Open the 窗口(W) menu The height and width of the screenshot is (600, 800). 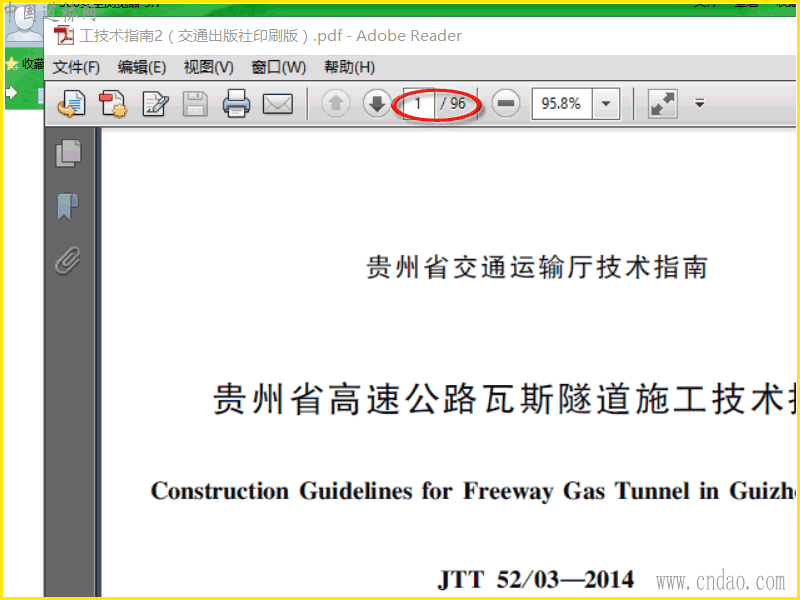279,67
